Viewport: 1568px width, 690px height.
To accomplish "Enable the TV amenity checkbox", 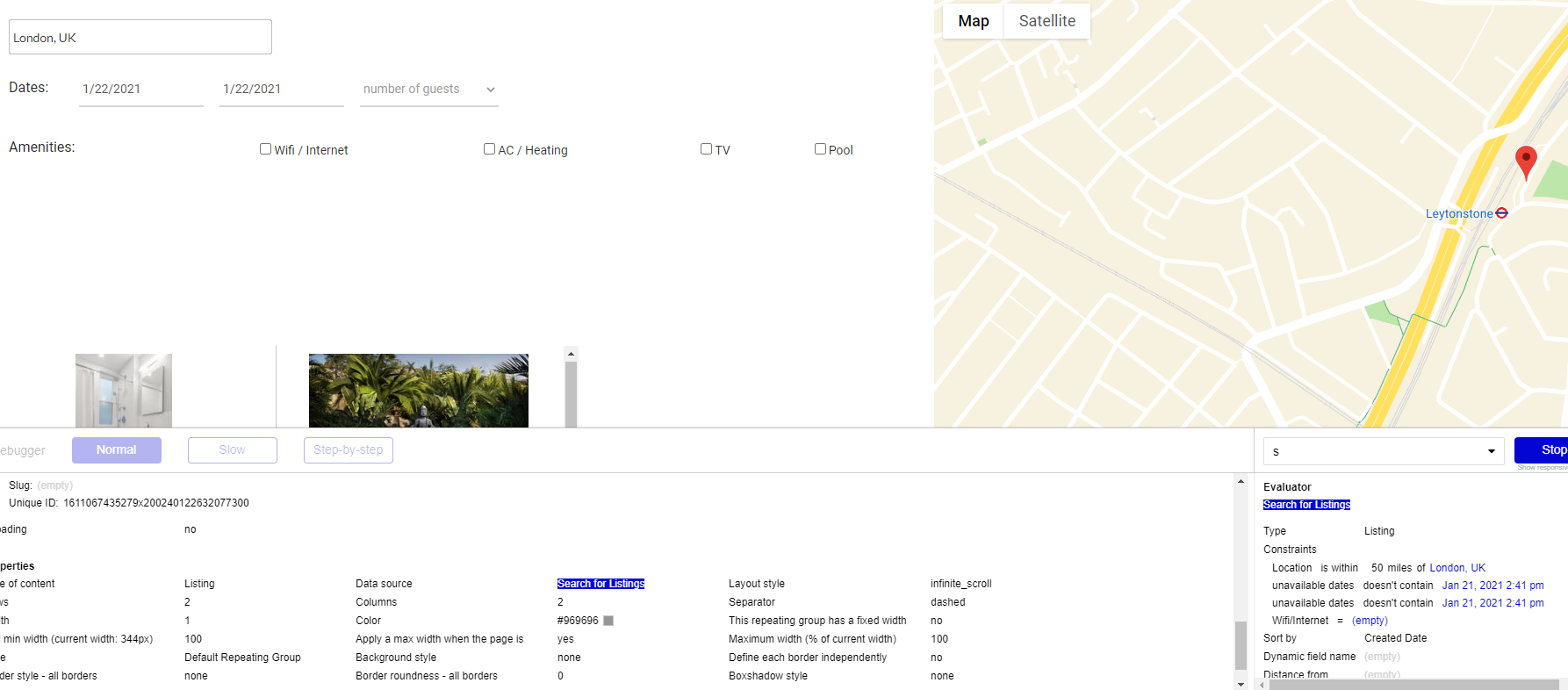I will [706, 149].
